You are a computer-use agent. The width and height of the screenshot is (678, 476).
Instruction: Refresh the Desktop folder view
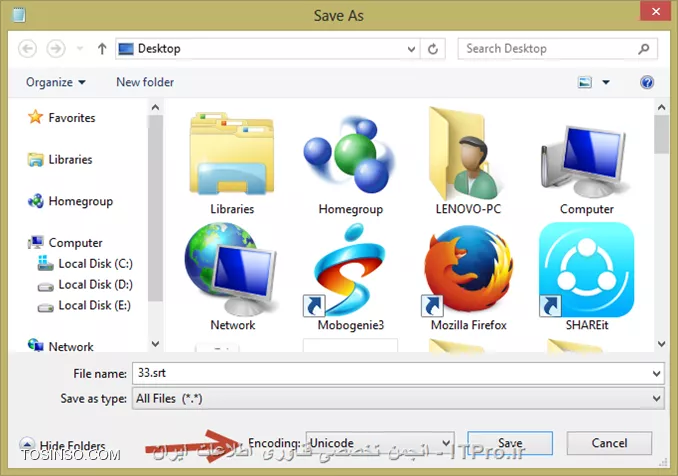pos(433,49)
